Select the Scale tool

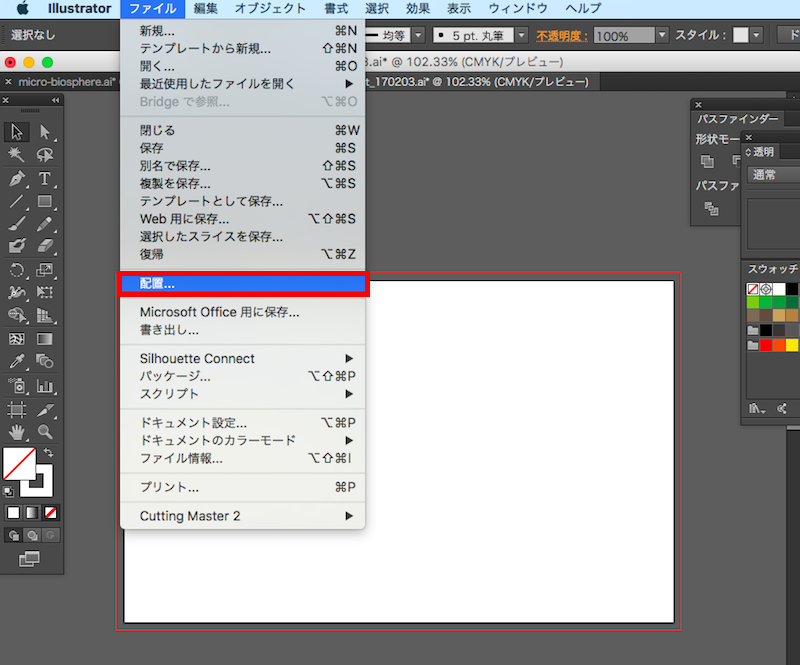[x=45, y=270]
